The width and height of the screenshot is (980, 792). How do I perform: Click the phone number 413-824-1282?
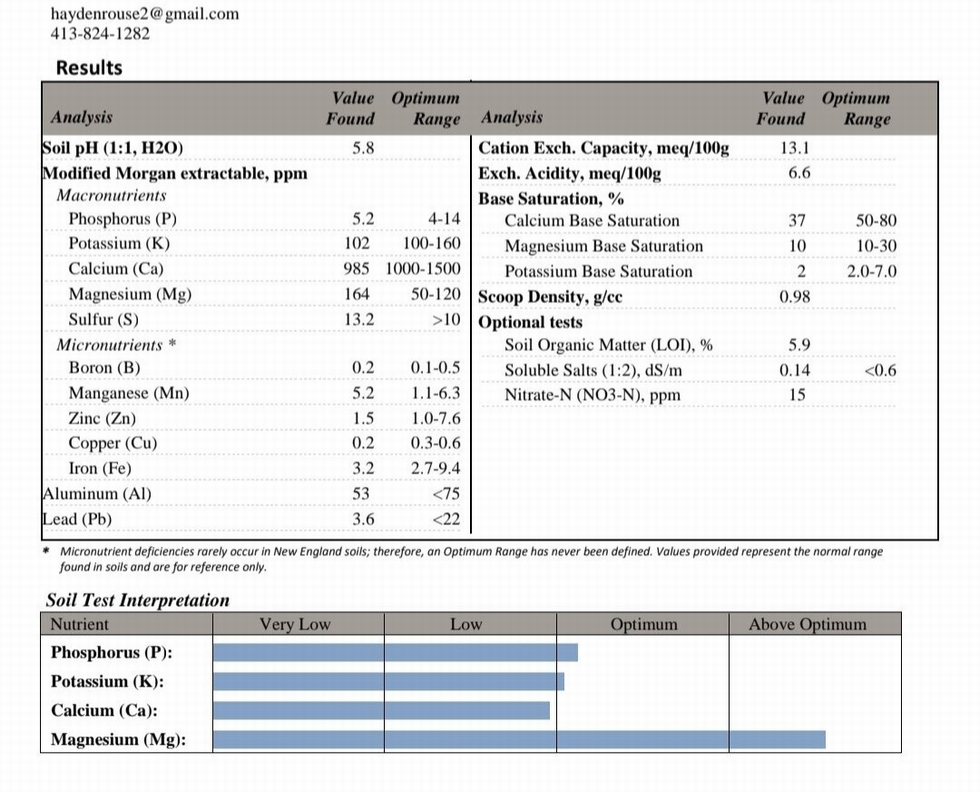click(100, 33)
